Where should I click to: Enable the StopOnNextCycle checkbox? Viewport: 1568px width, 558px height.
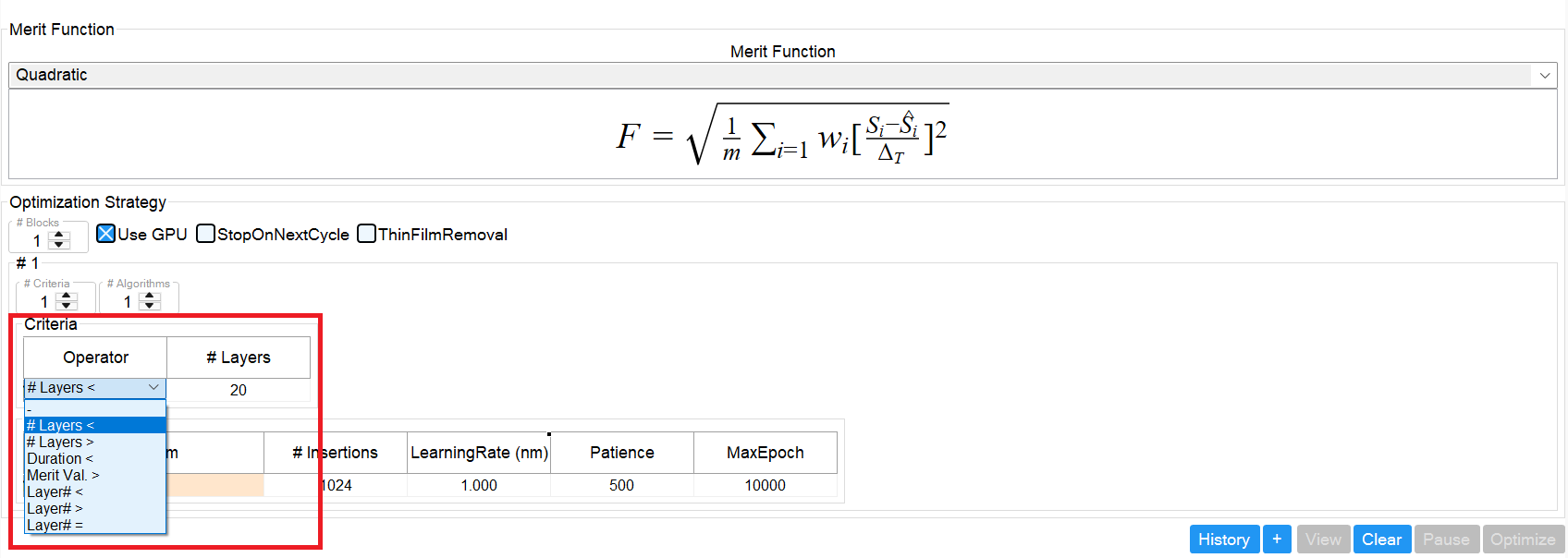point(205,234)
